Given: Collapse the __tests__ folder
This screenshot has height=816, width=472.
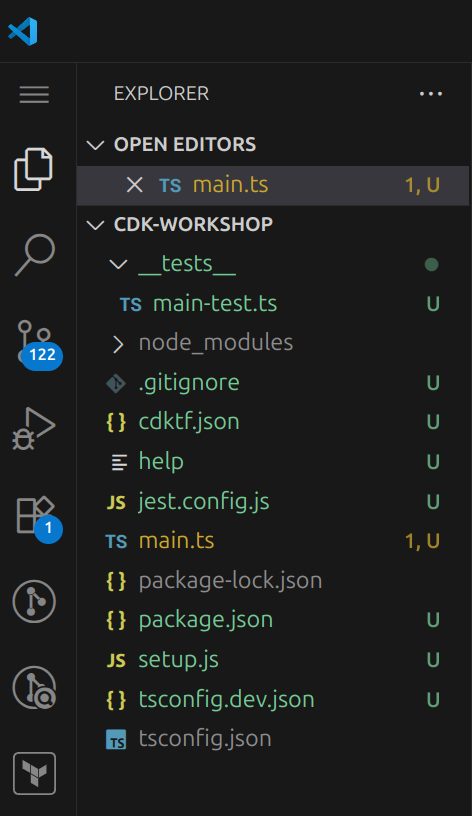Looking at the screenshot, I should pyautogui.click(x=118, y=264).
